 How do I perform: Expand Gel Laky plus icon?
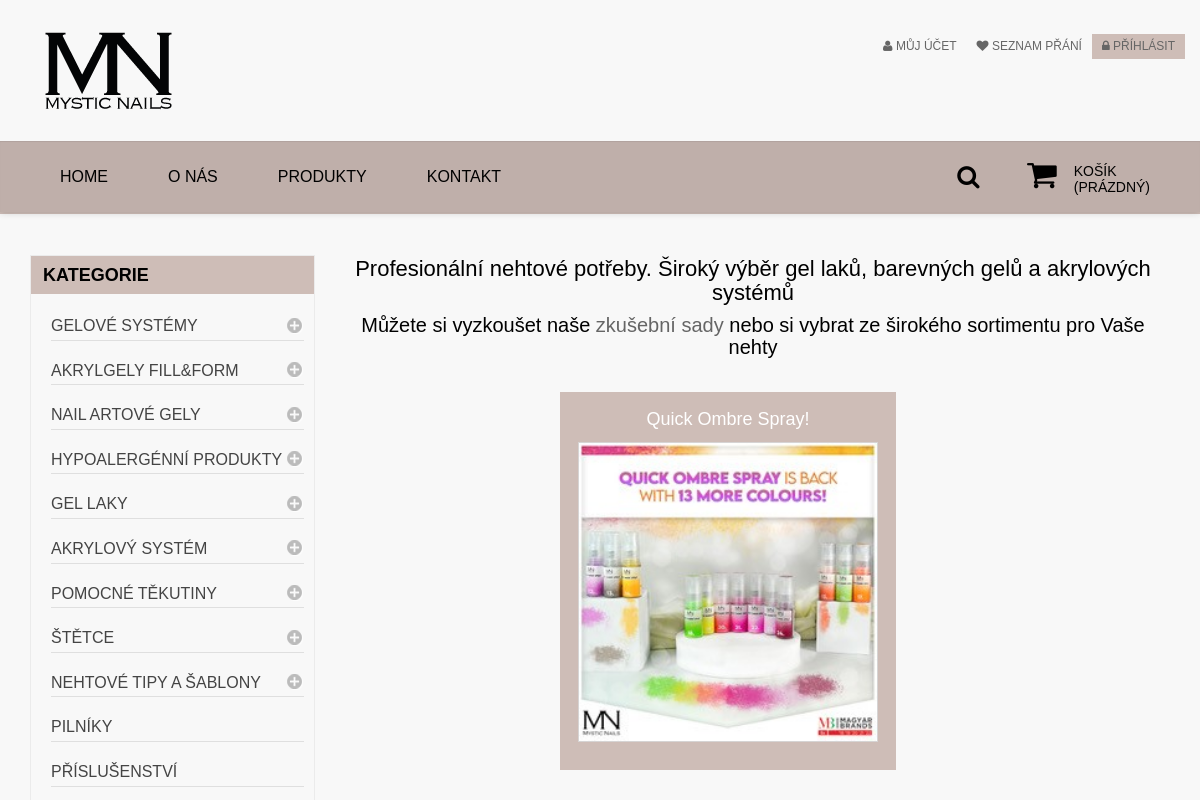pos(294,503)
